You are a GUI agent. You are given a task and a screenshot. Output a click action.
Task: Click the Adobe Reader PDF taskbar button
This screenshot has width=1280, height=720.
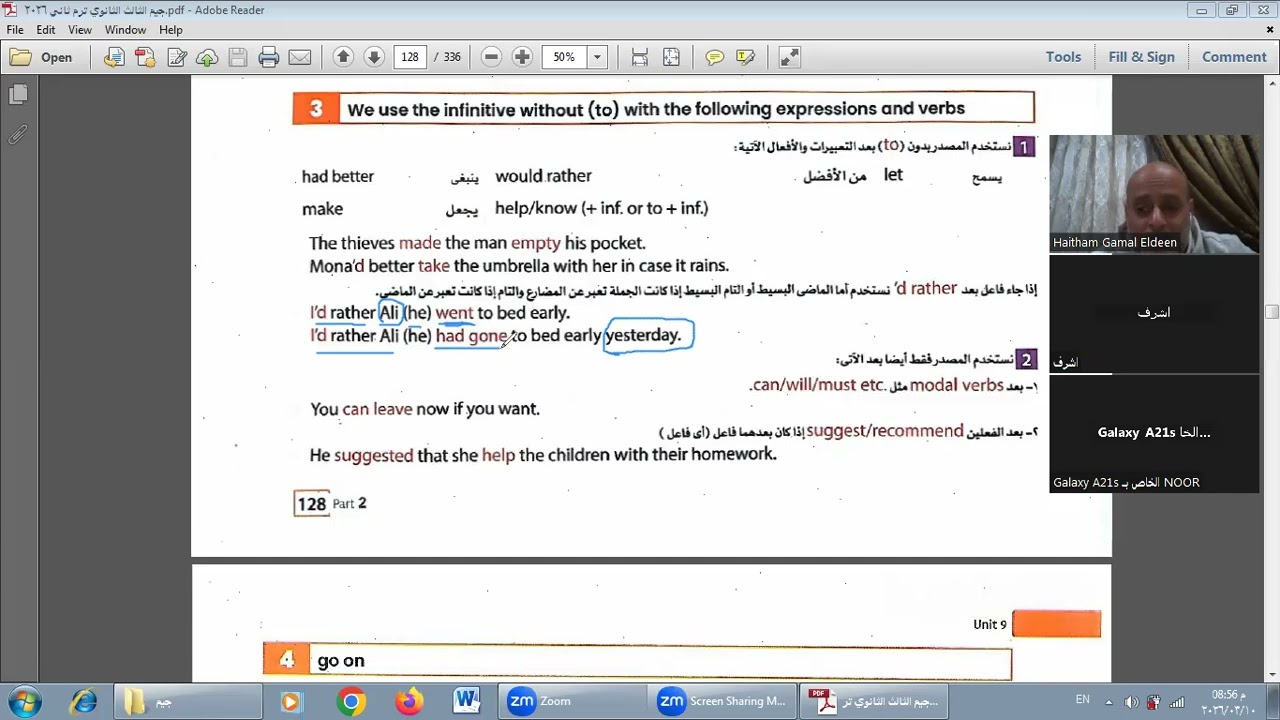(x=873, y=701)
